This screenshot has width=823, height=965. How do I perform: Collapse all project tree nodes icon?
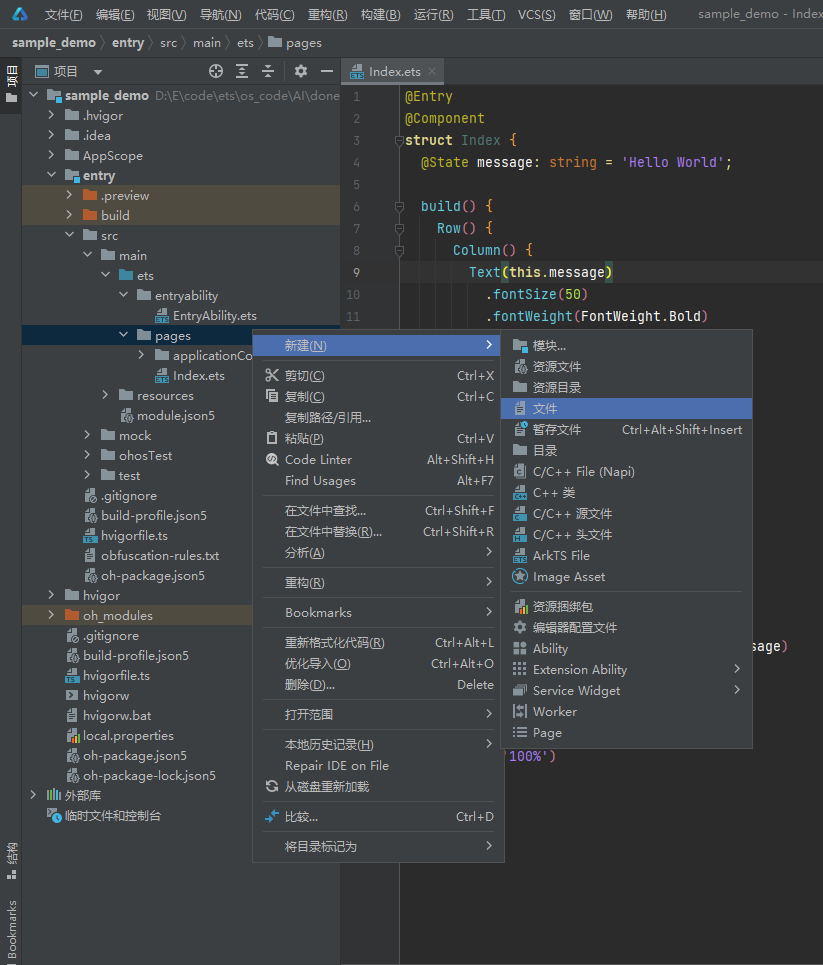pyautogui.click(x=268, y=71)
